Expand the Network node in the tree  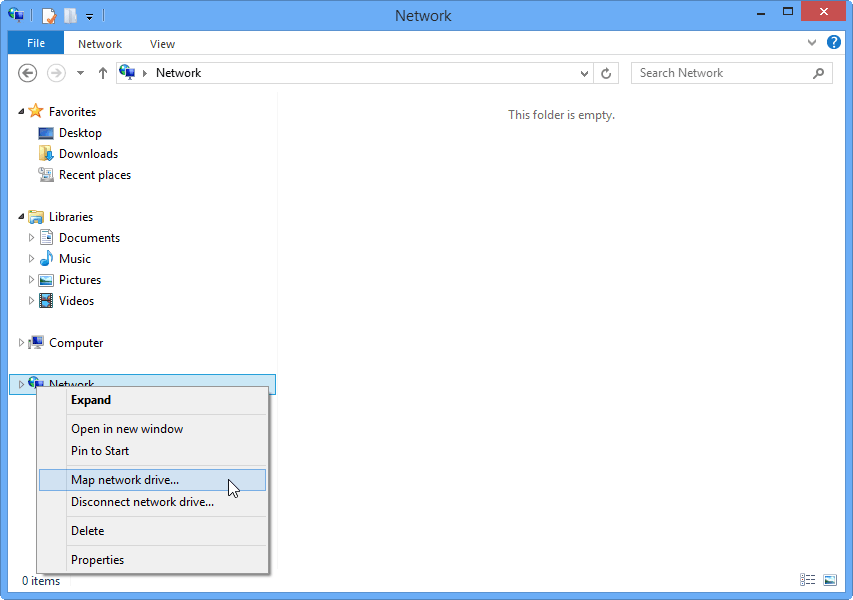(x=21, y=384)
